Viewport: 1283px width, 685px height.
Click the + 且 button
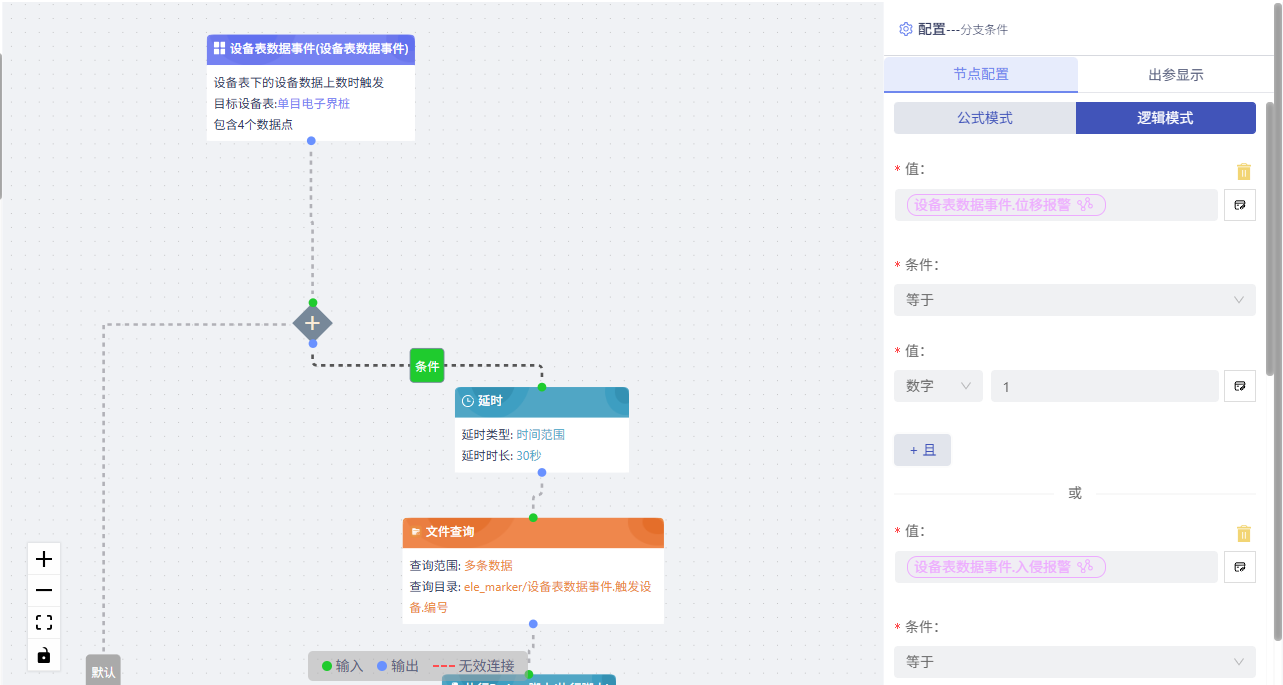click(x=922, y=450)
